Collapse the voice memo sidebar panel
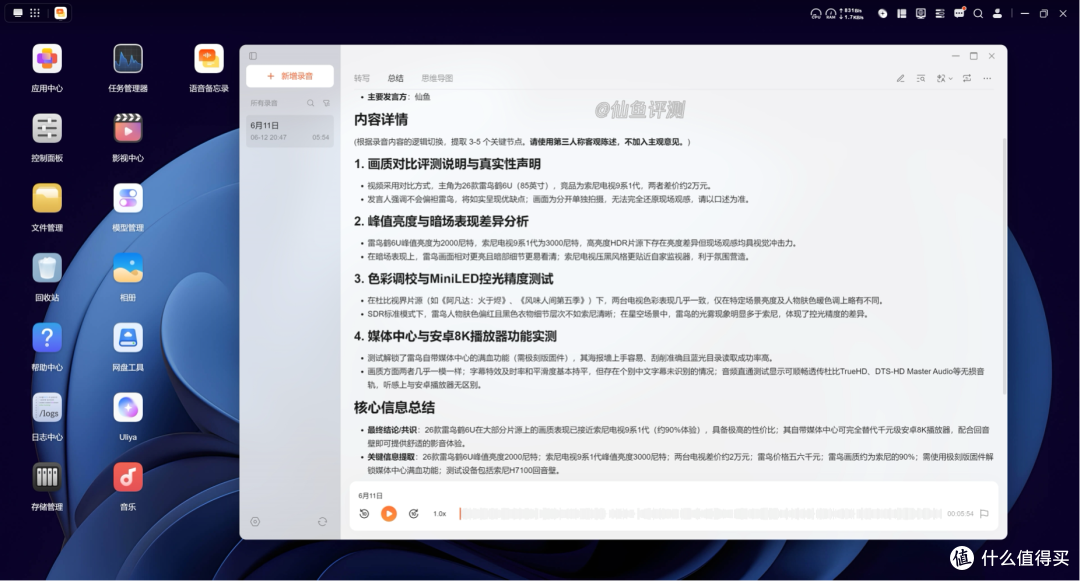This screenshot has width=1080, height=581. (x=253, y=56)
